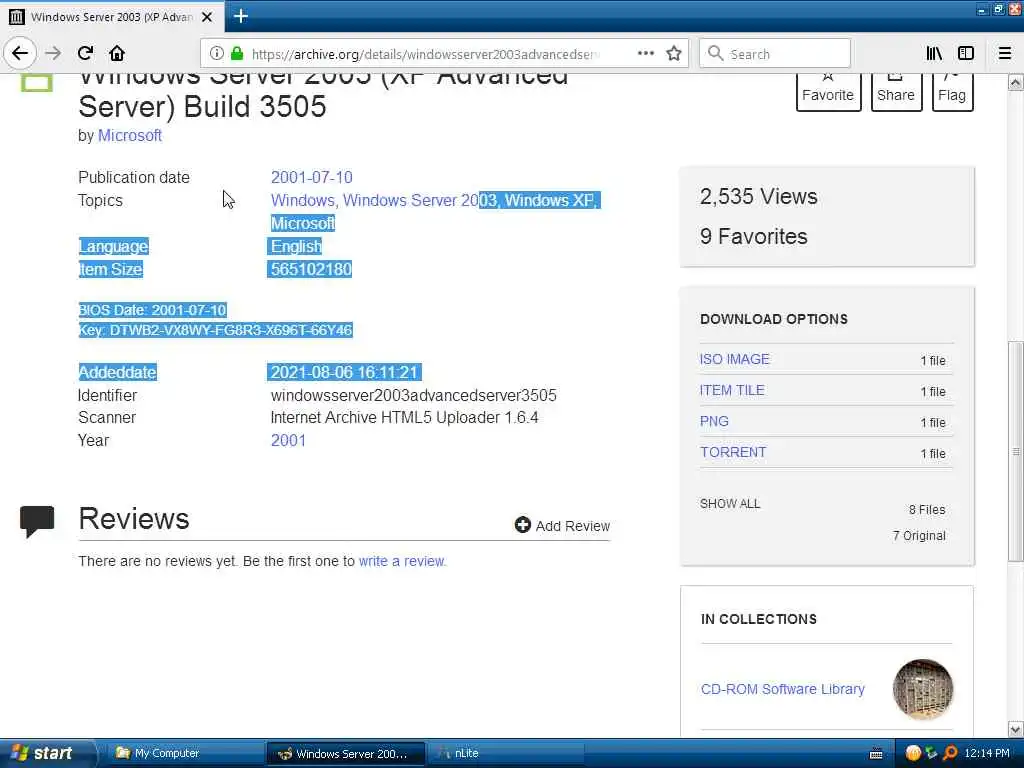Click the page scrollbar up arrow
This screenshot has height=768, width=1024.
click(x=1015, y=82)
